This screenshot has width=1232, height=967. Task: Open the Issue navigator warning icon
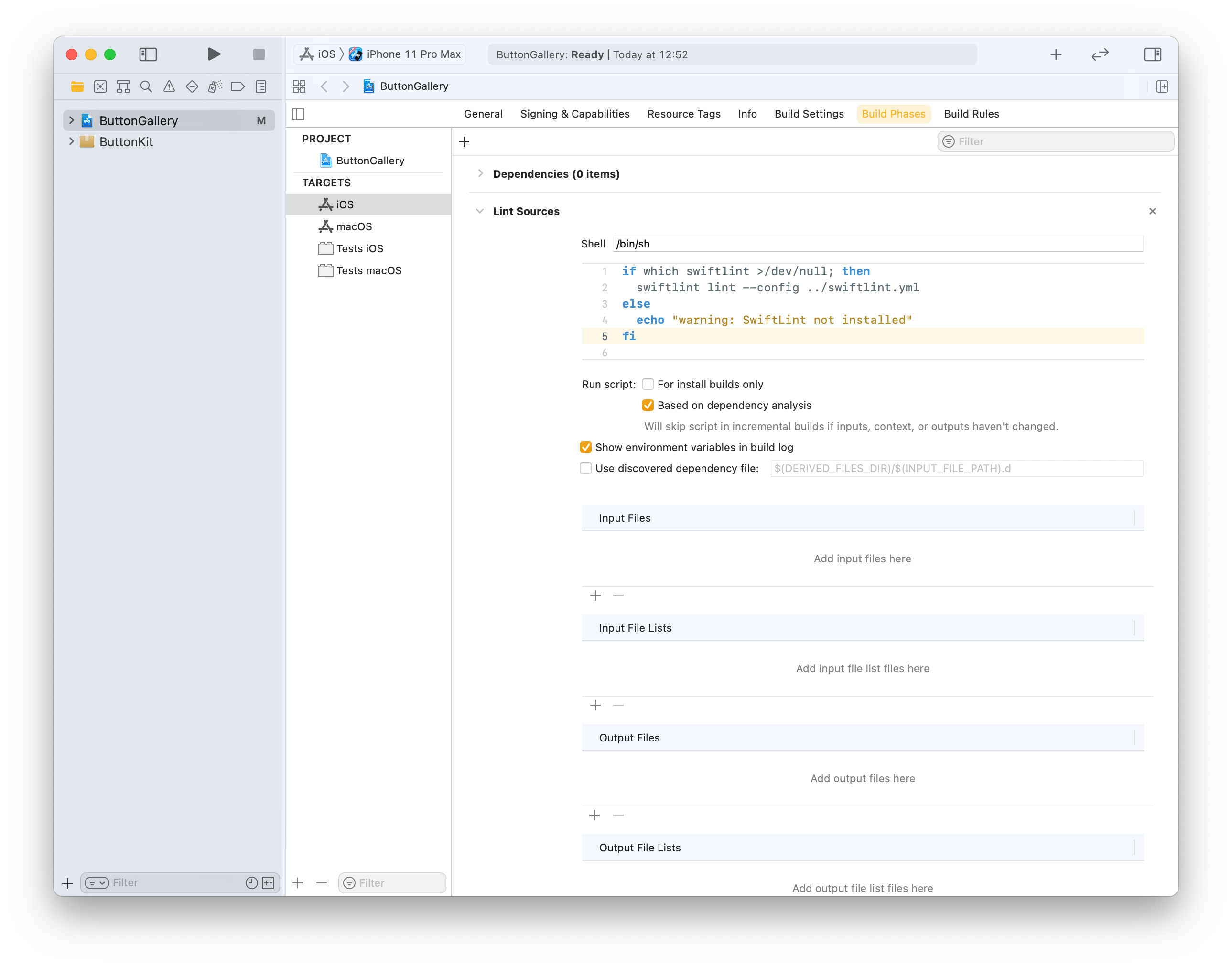[x=169, y=86]
